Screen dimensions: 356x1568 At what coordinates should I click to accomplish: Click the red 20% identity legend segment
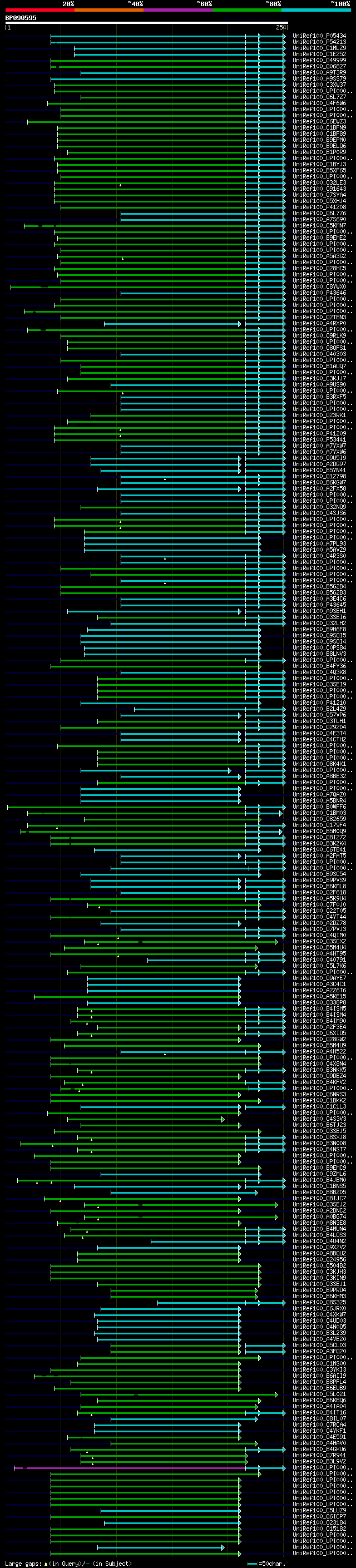pyautogui.click(x=39, y=10)
